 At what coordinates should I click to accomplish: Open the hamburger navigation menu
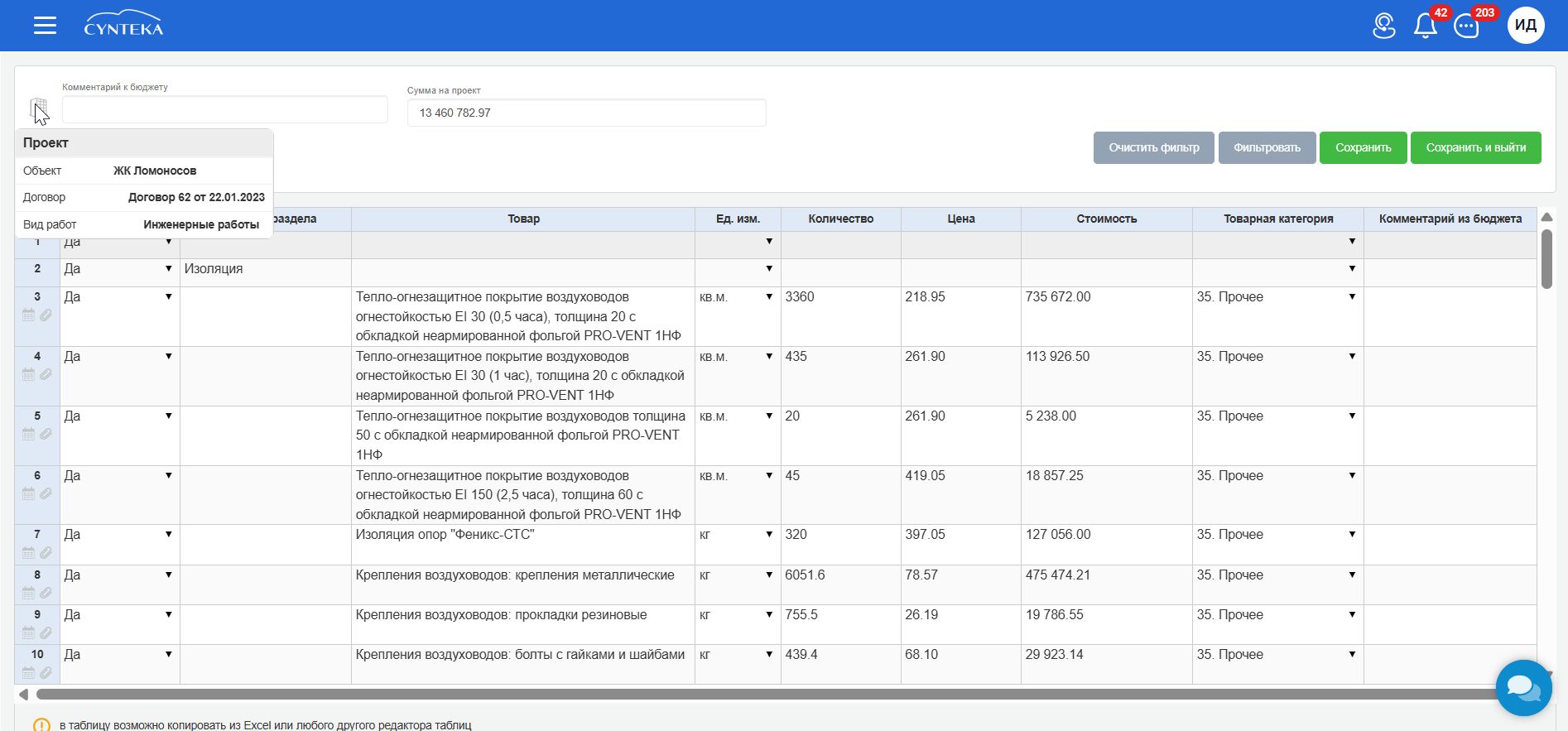(x=46, y=26)
